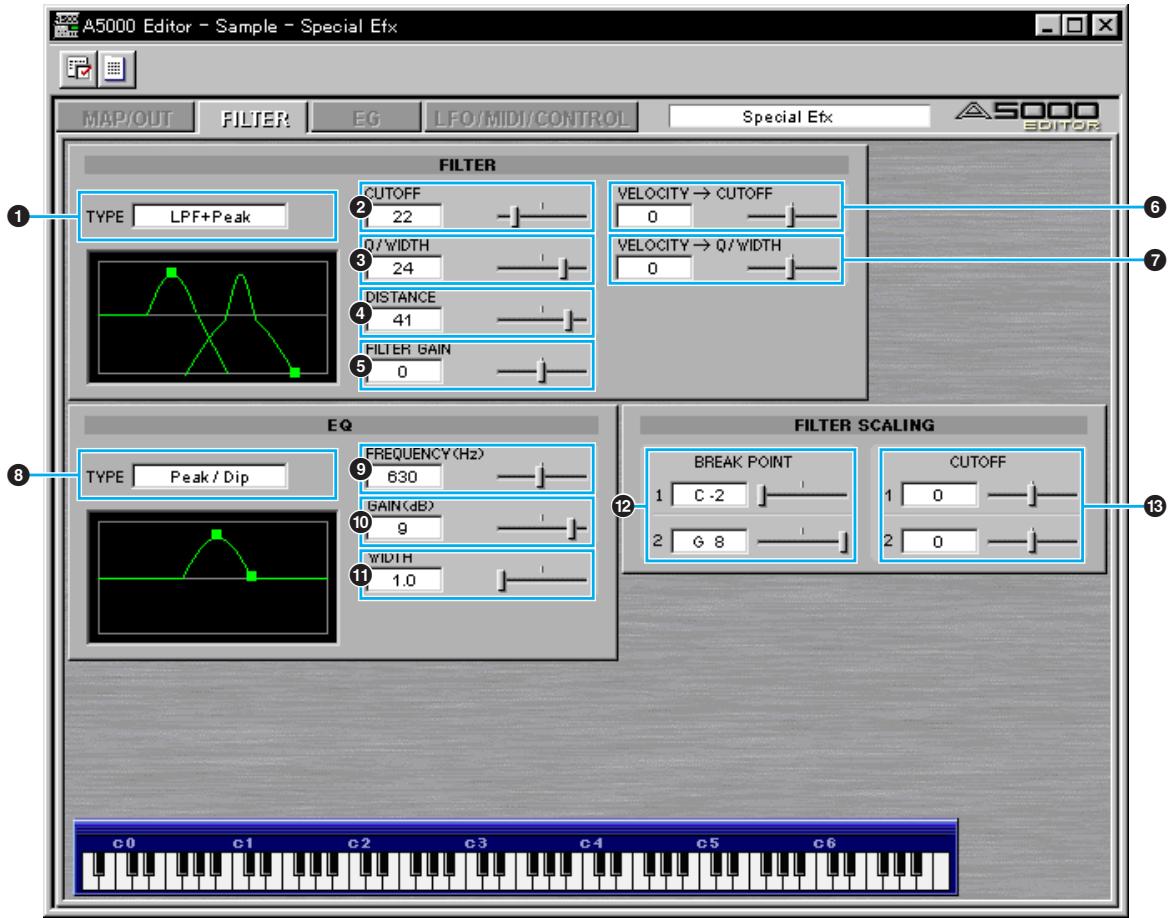Click the EQ FREQUENCY slider handle
Screen dimensions: 1173x918
(x=540, y=477)
